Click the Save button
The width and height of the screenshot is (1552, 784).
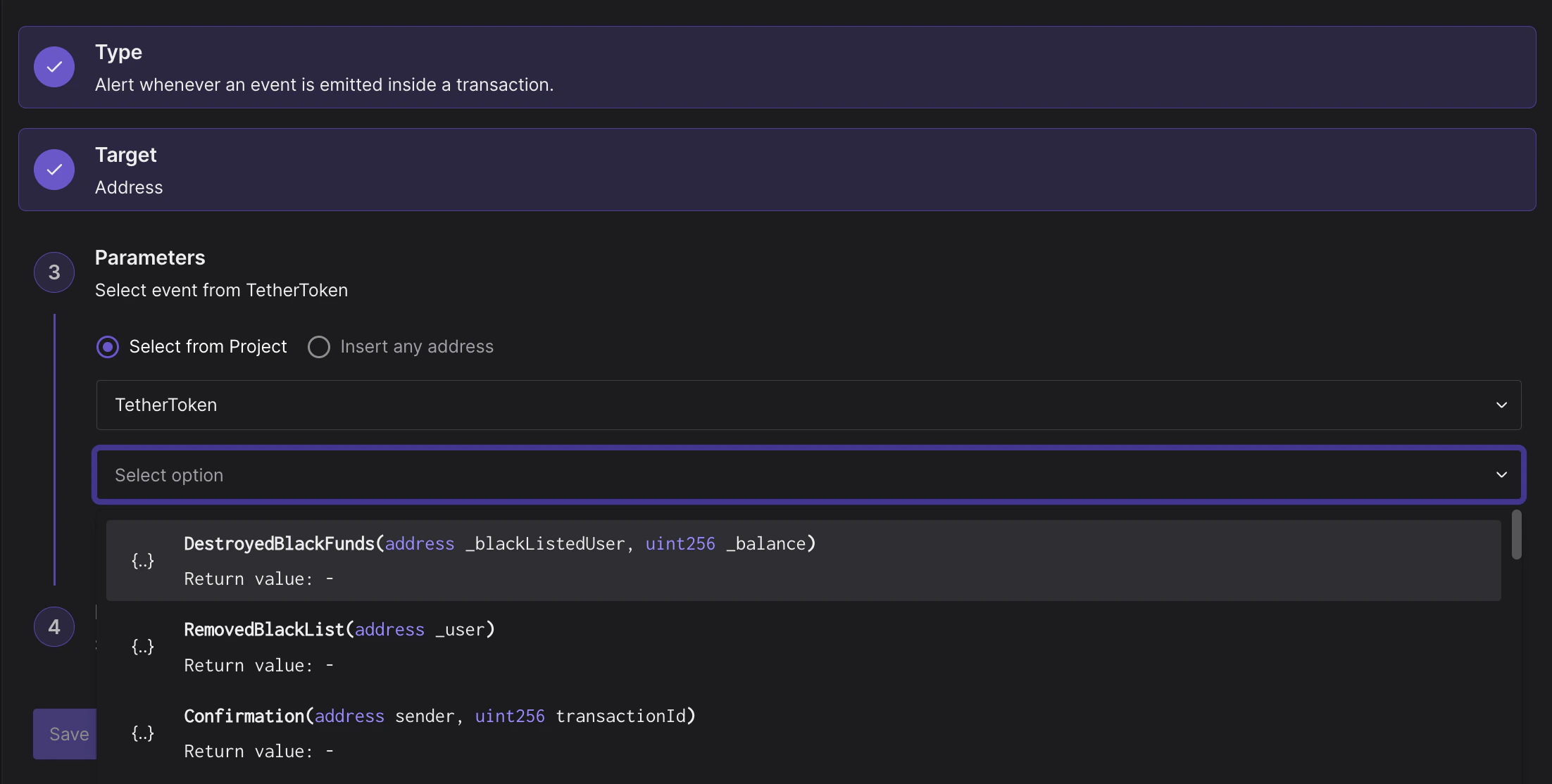pos(65,734)
